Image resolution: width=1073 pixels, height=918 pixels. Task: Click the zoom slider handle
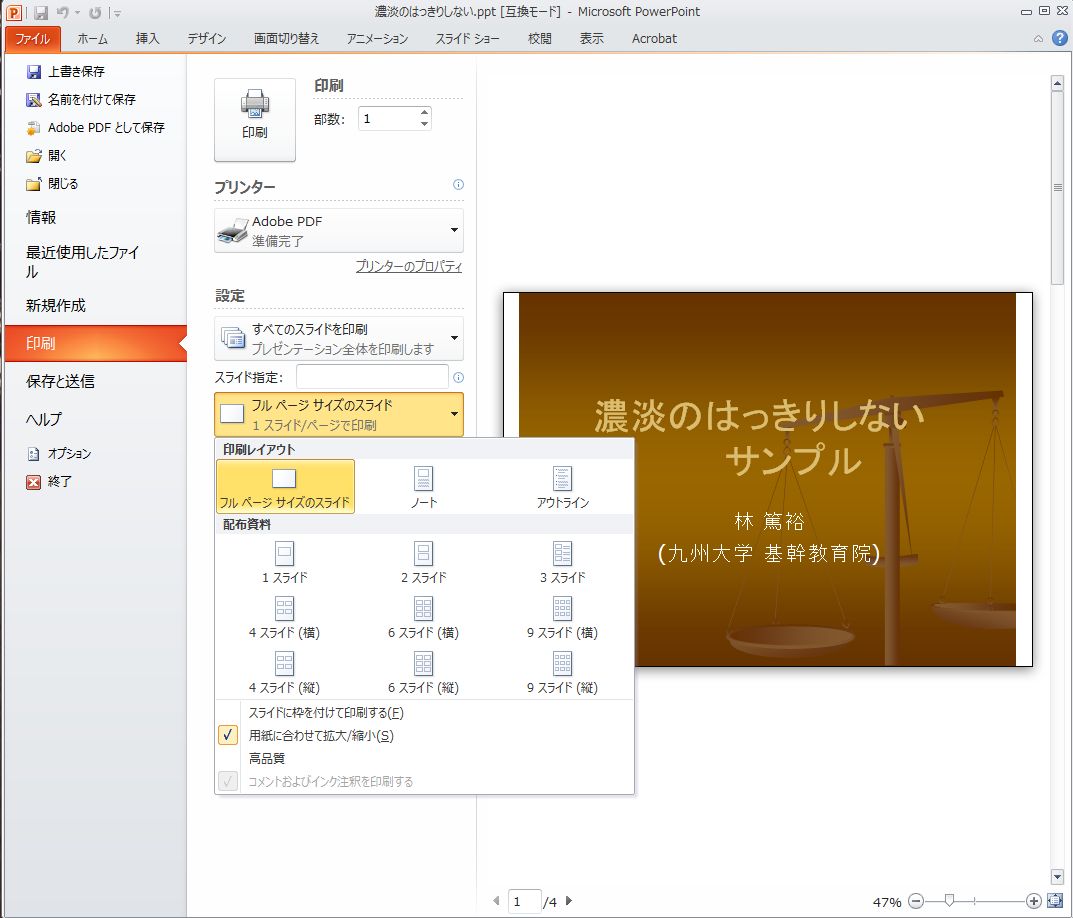(948, 901)
